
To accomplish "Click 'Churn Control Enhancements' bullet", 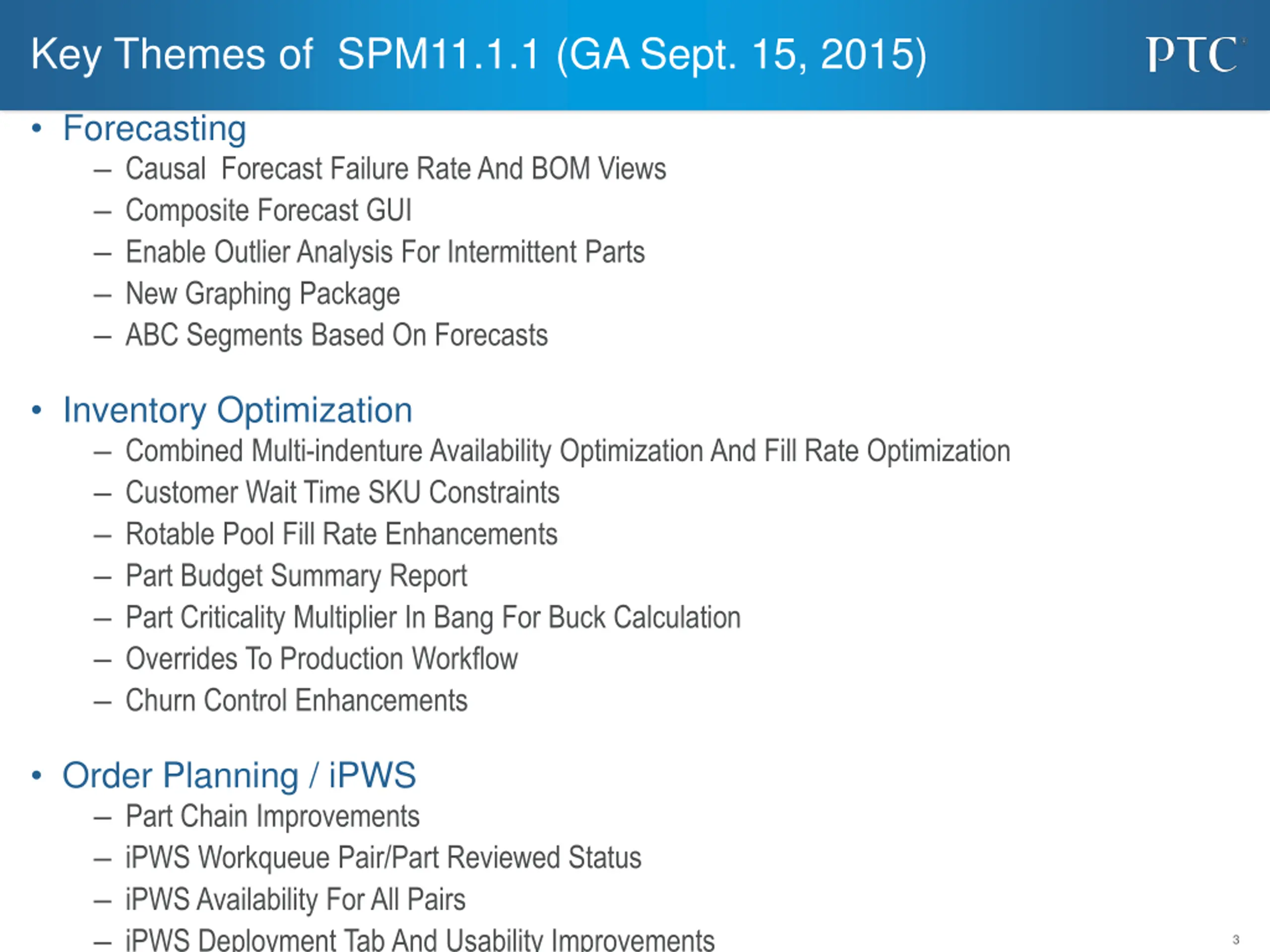I will (296, 701).
